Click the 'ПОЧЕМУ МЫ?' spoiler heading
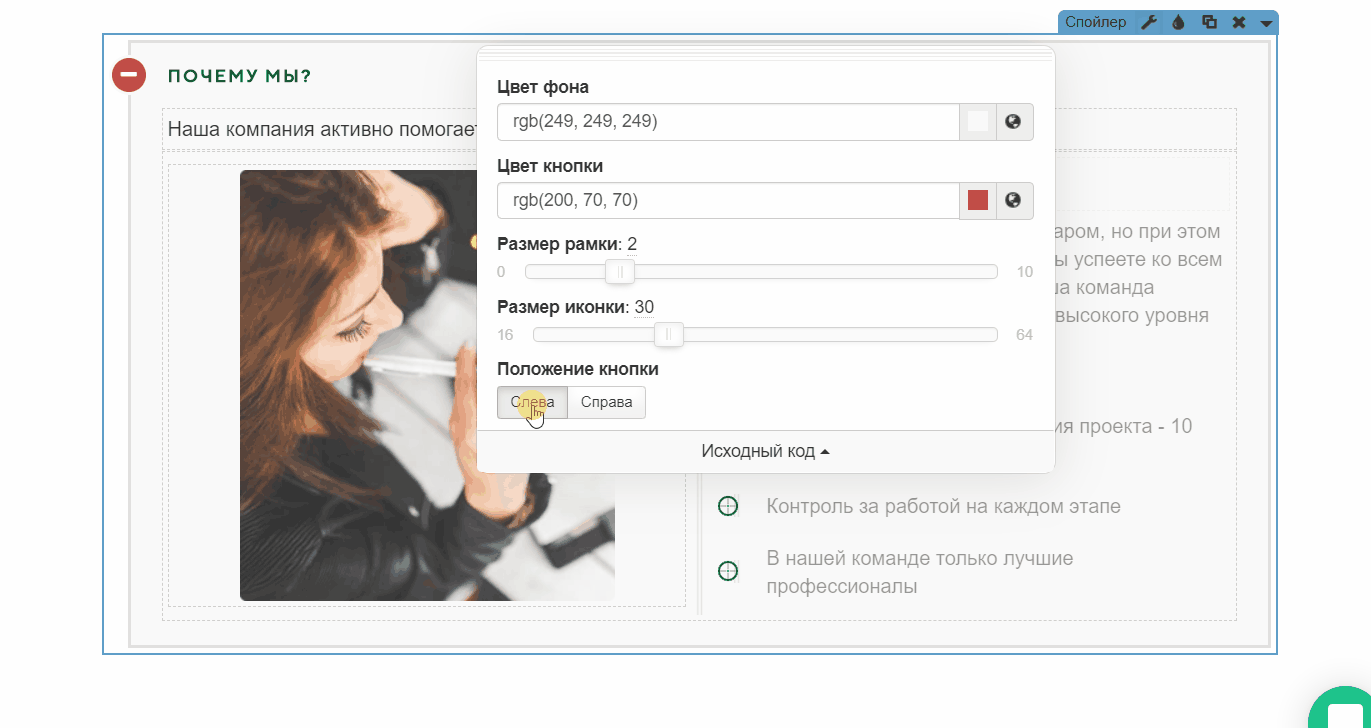 (240, 77)
